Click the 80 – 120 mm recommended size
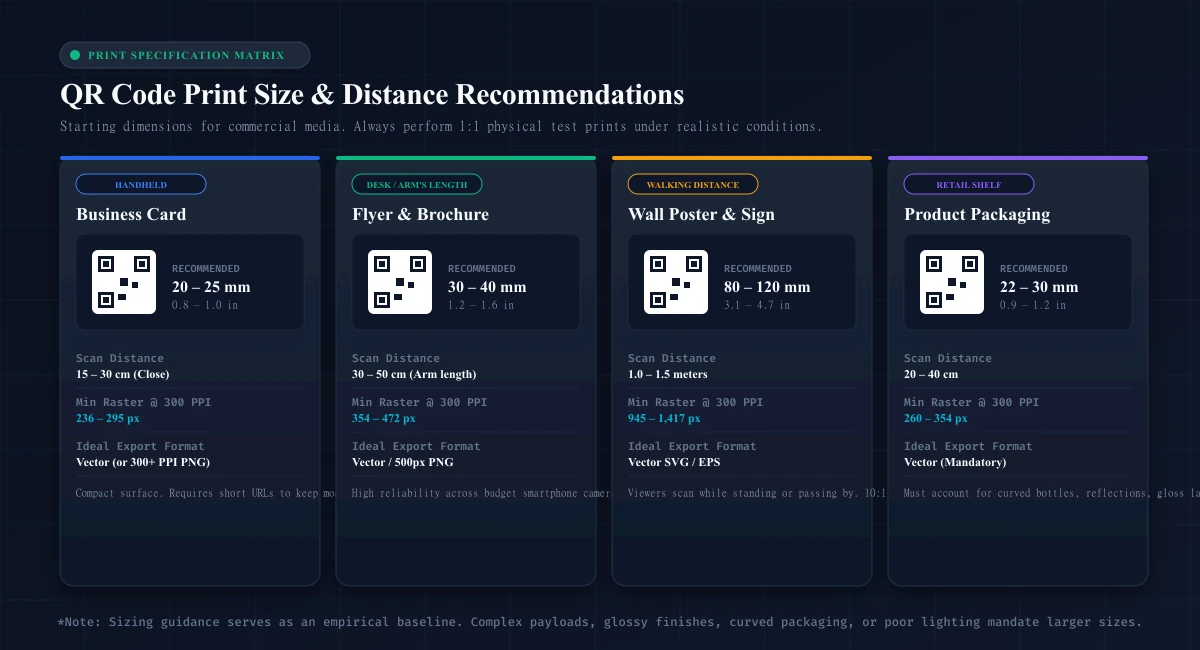Image resolution: width=1200 pixels, height=650 pixels. [767, 287]
